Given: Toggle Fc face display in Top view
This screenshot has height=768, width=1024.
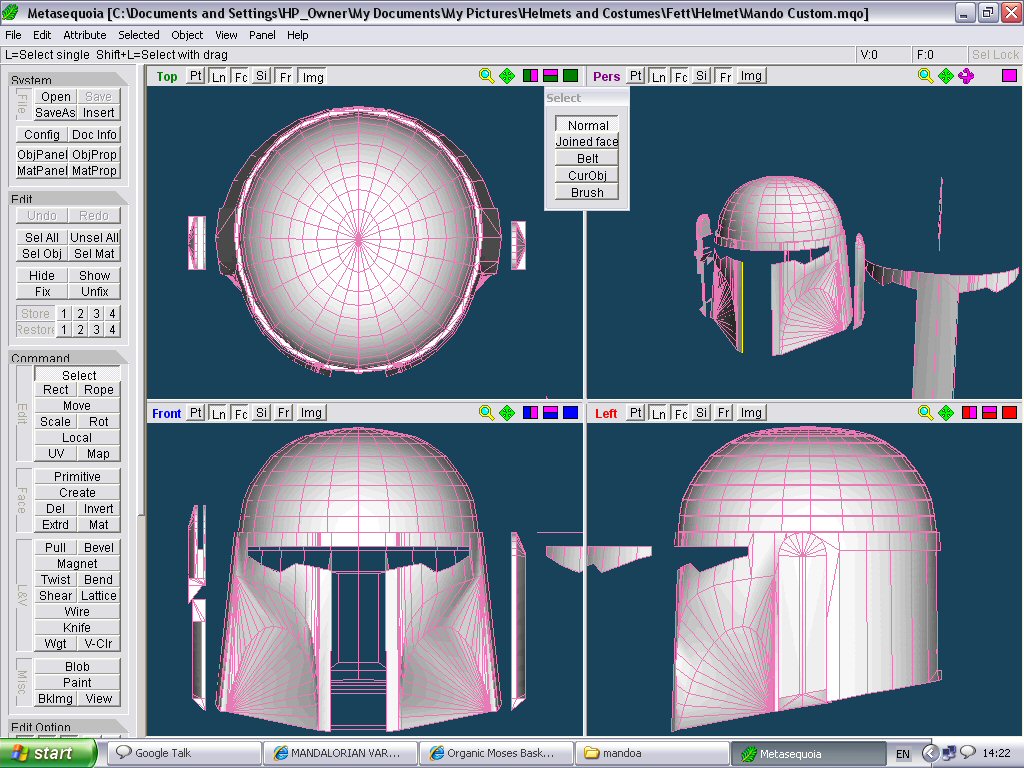Looking at the screenshot, I should pyautogui.click(x=240, y=76).
